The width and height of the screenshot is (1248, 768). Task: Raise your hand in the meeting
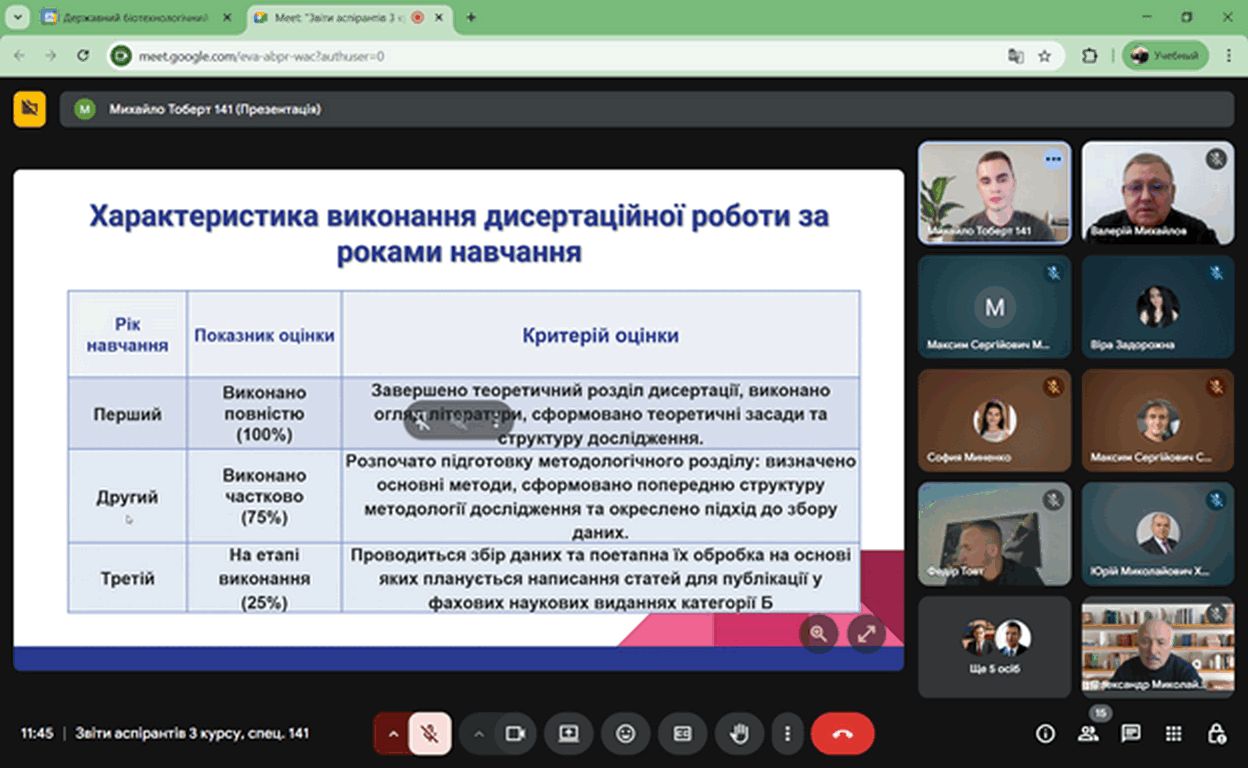click(739, 734)
